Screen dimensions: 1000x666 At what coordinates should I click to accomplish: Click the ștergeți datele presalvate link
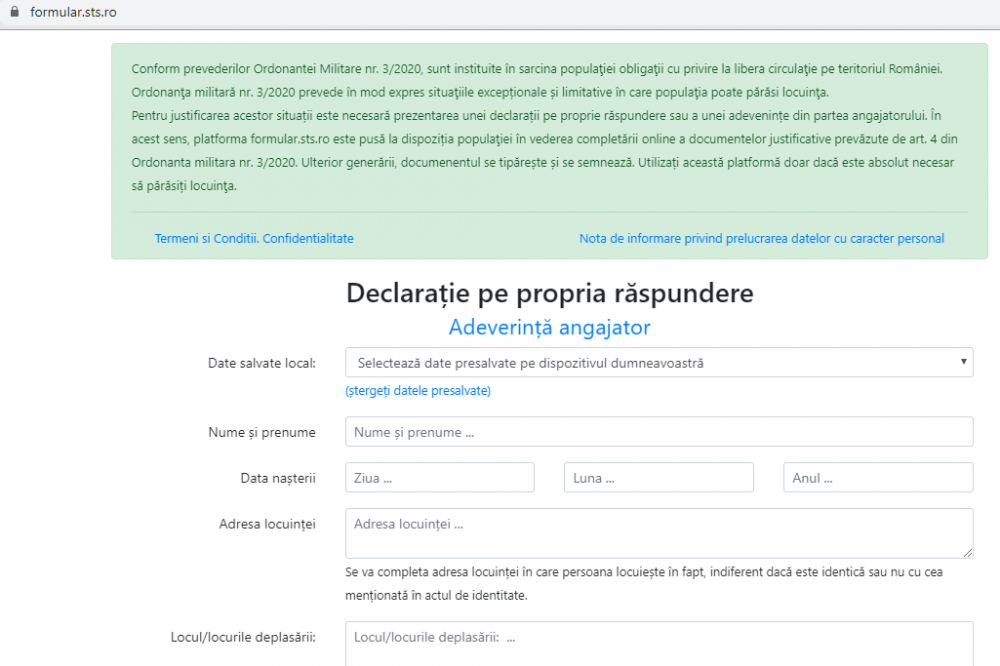418,390
